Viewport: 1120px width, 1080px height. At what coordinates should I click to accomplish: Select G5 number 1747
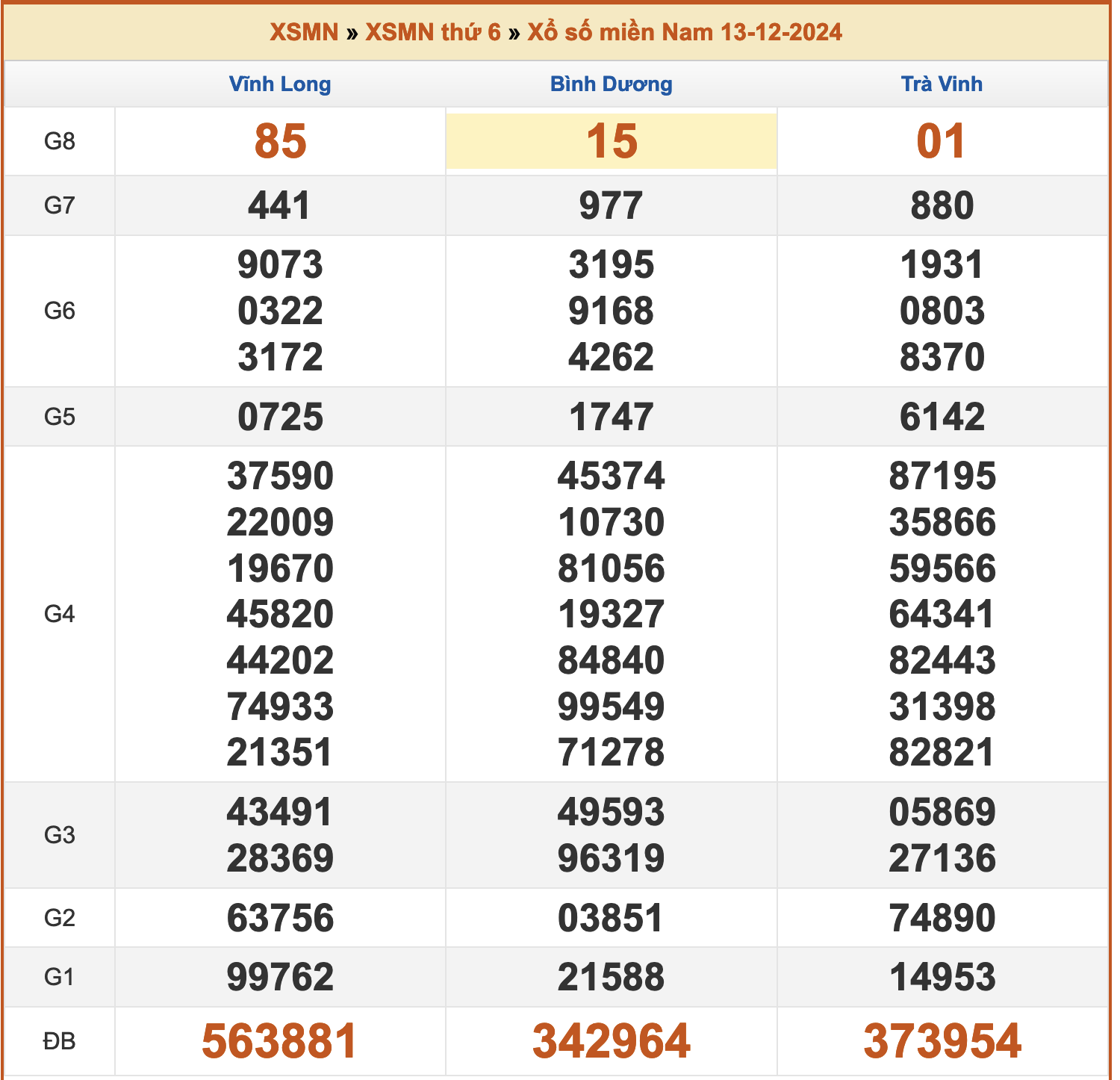tap(612, 417)
